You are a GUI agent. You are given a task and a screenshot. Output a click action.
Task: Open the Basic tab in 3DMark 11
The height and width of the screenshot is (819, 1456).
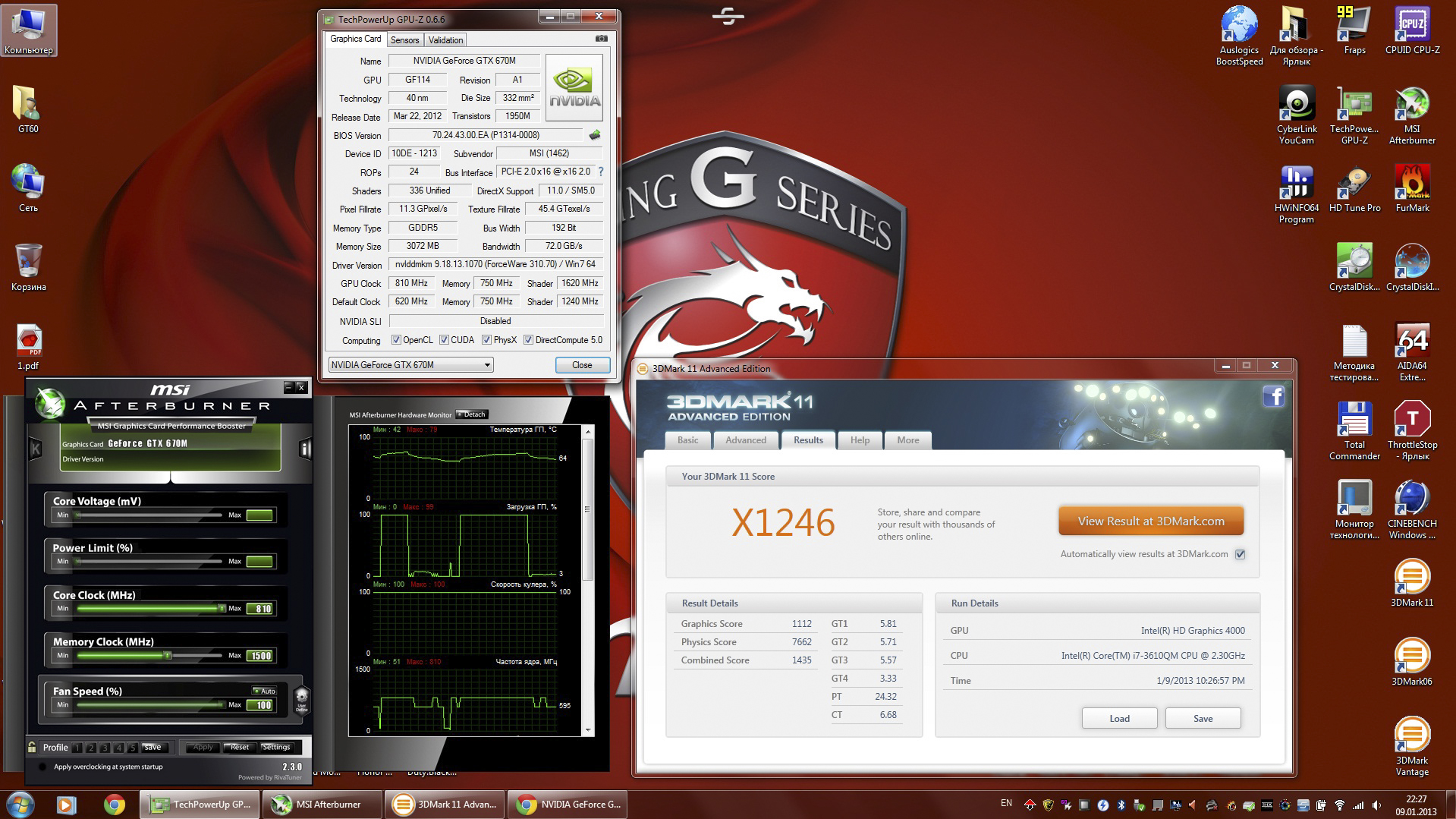(x=688, y=440)
